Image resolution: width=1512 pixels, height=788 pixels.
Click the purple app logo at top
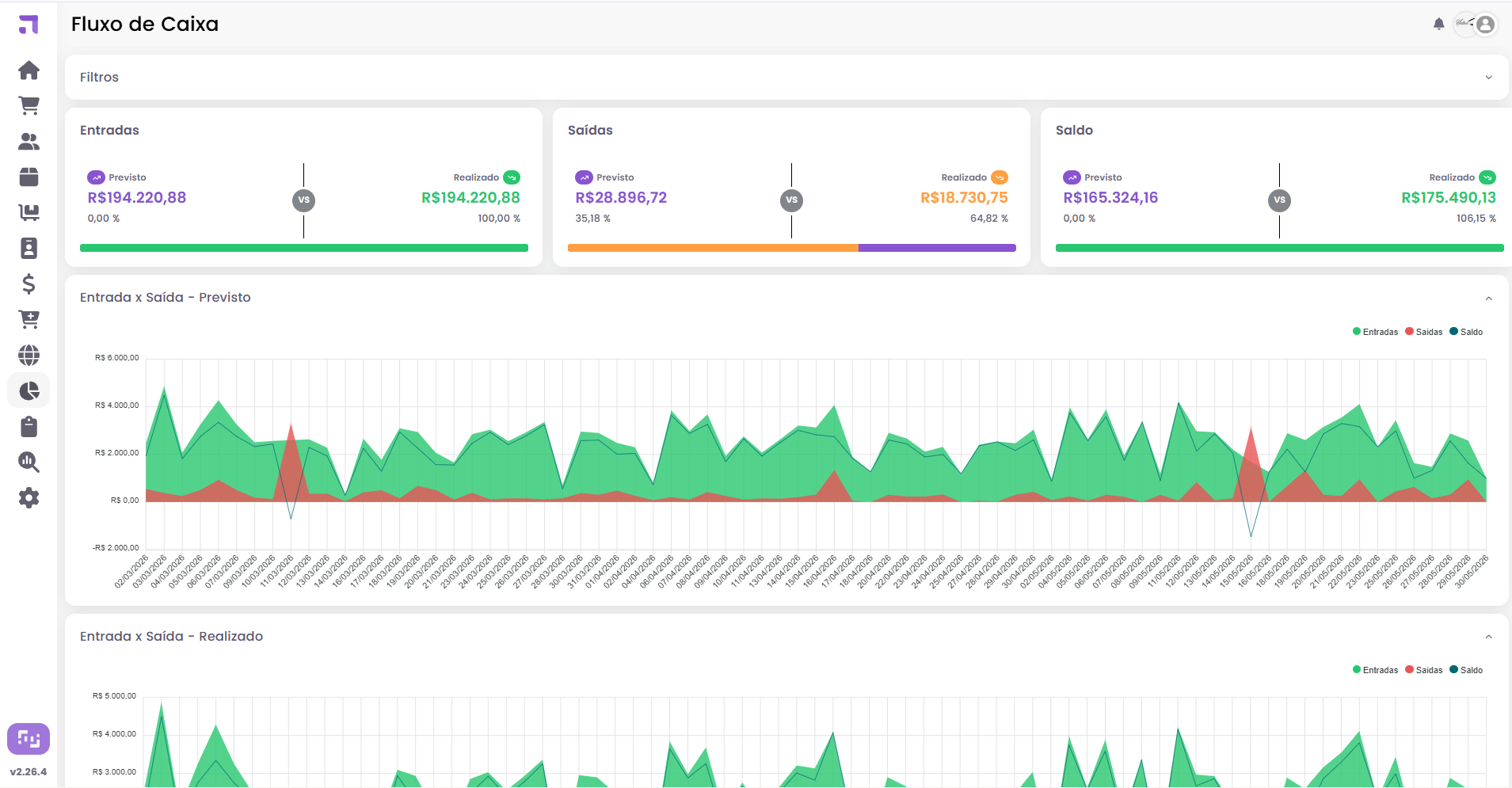29,25
